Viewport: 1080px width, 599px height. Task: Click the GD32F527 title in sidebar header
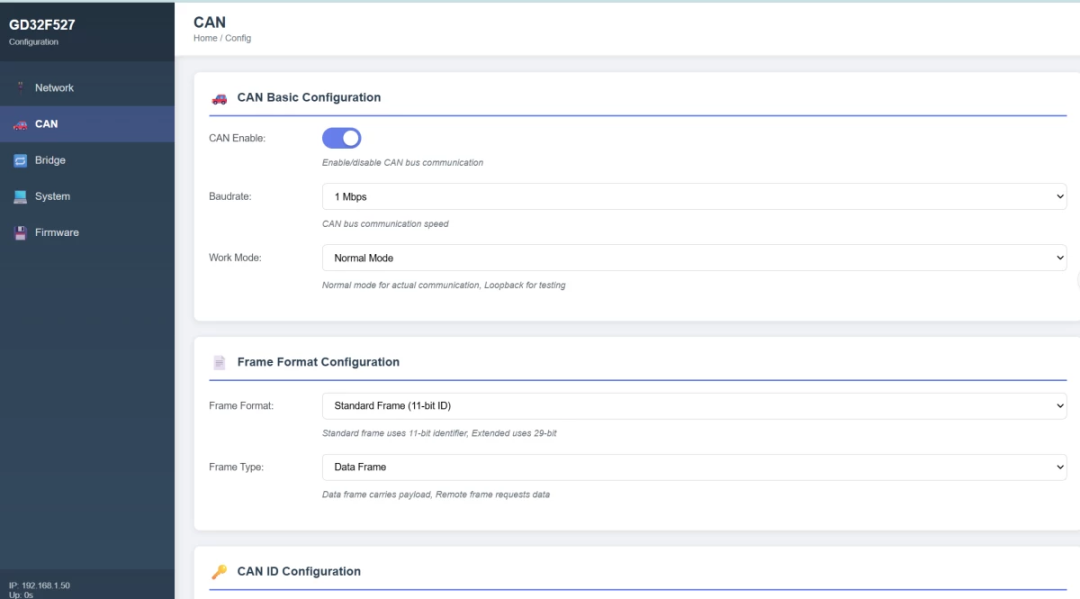point(42,25)
